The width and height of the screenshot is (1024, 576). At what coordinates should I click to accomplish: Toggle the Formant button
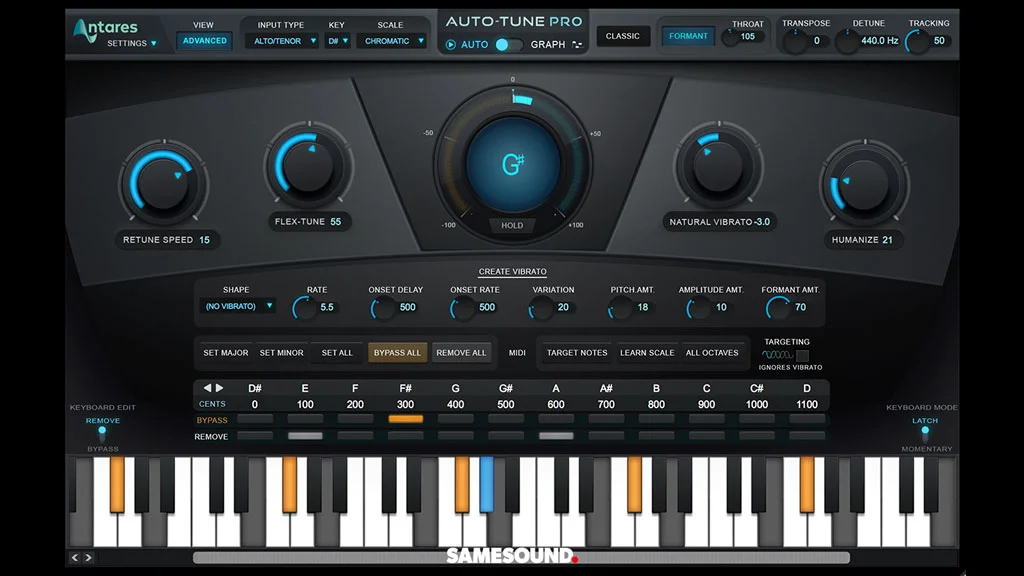(x=688, y=36)
